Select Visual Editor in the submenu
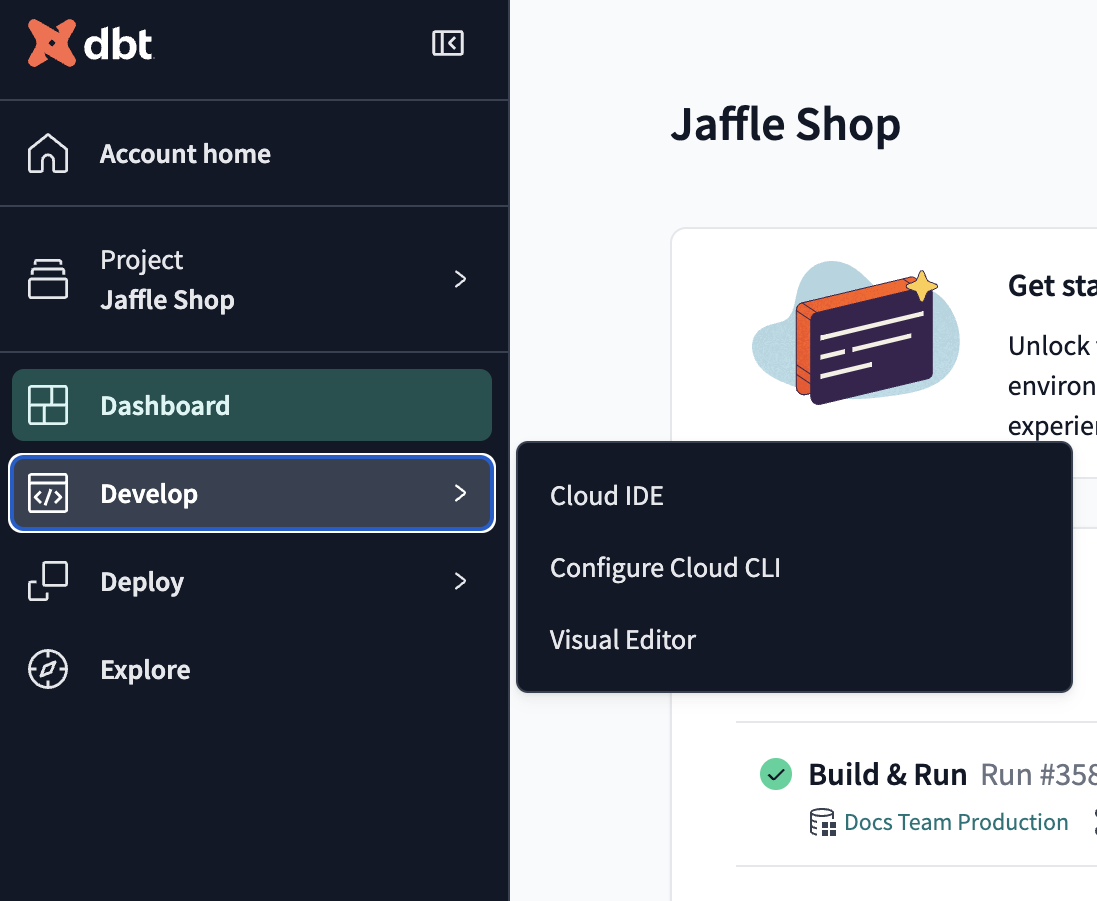Viewport: 1097px width, 901px height. 623,640
